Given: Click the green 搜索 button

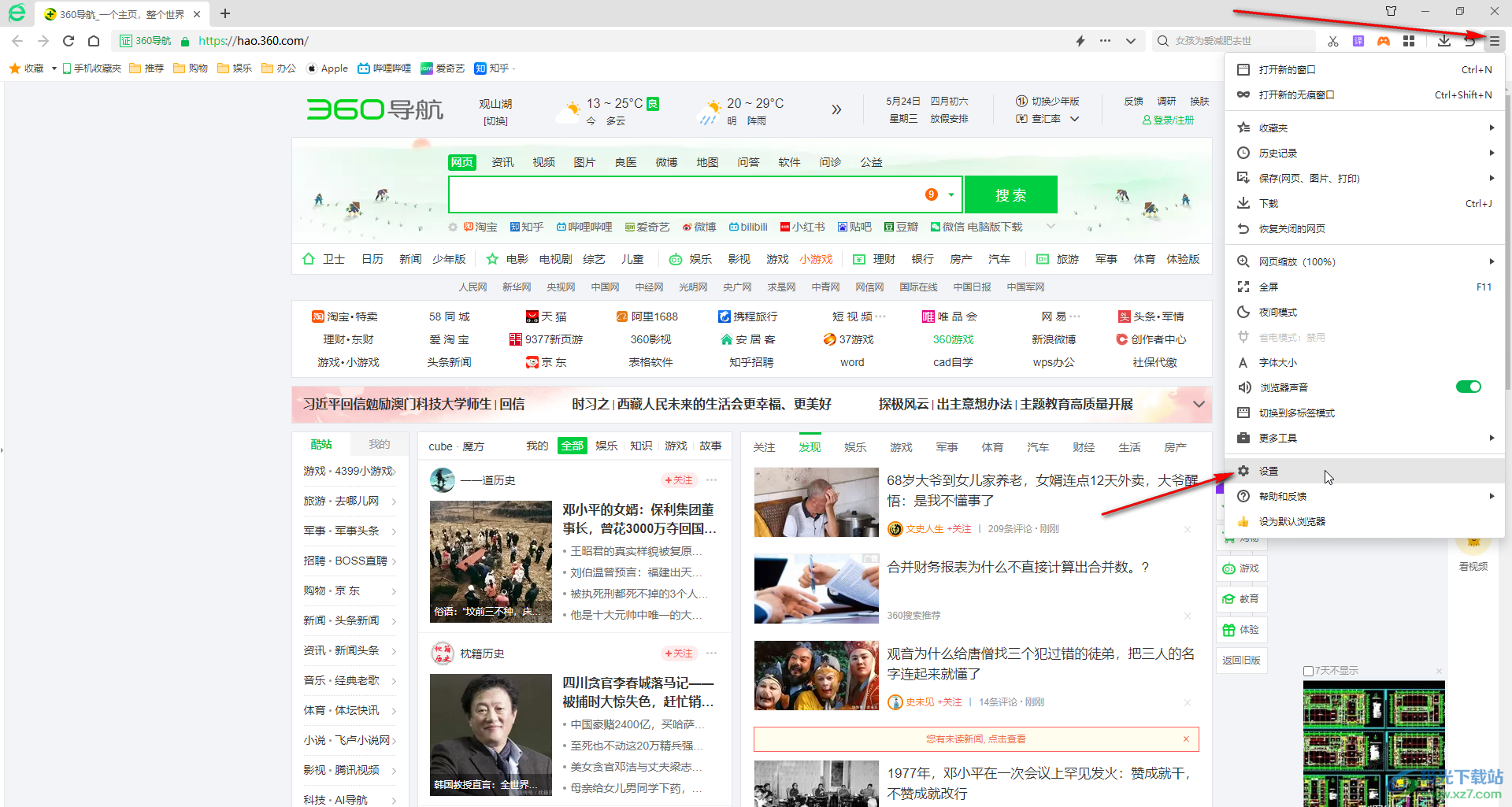Looking at the screenshot, I should [x=1010, y=194].
